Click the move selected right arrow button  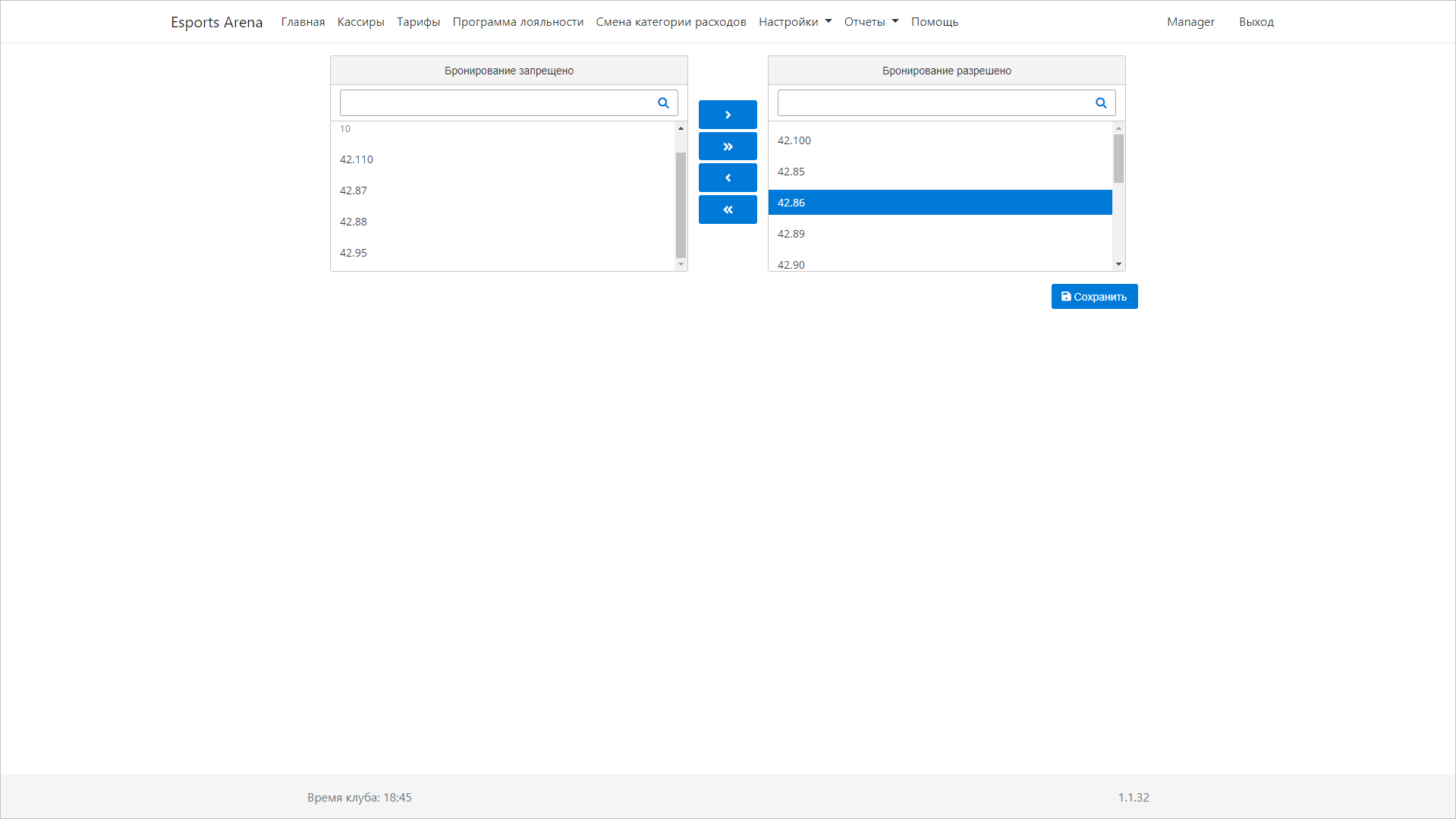(x=727, y=115)
